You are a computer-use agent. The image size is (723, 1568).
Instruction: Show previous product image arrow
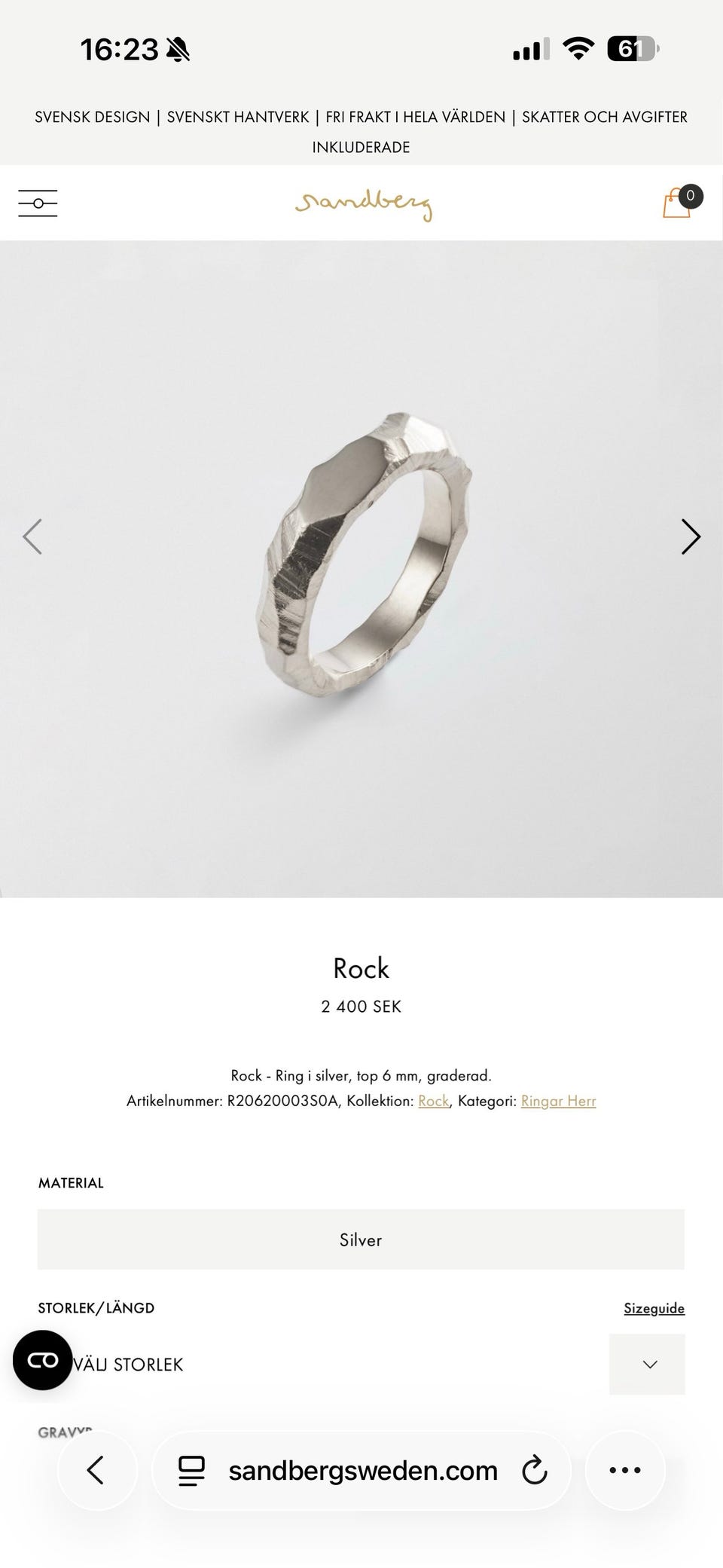[x=32, y=536]
